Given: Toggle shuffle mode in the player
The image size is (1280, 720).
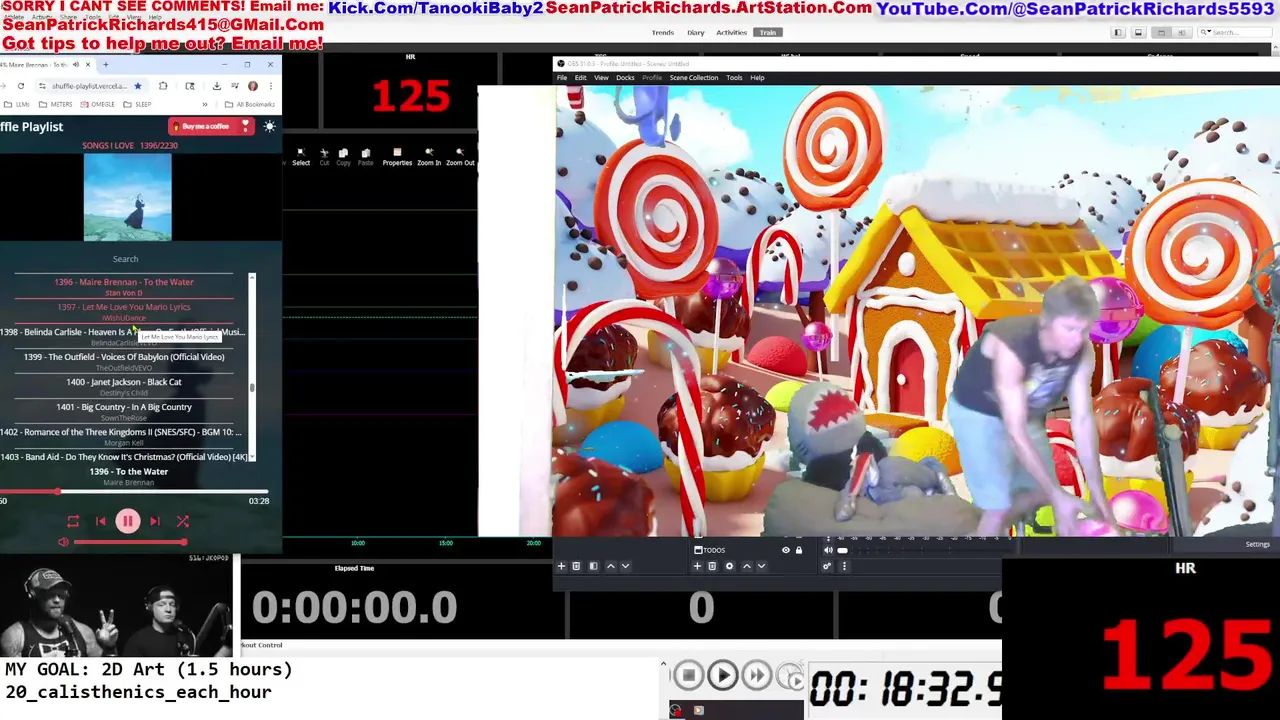Looking at the screenshot, I should pyautogui.click(x=183, y=521).
